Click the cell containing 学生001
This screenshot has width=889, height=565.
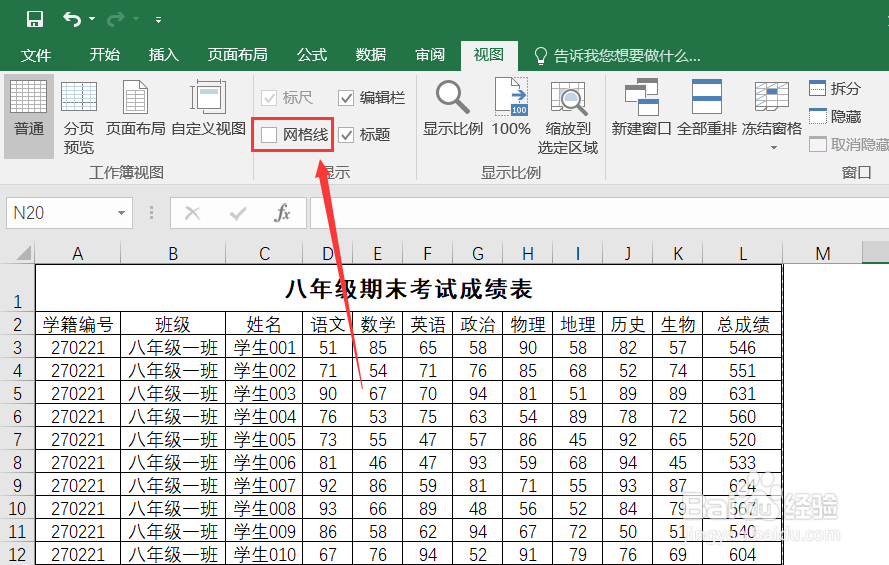click(x=264, y=347)
